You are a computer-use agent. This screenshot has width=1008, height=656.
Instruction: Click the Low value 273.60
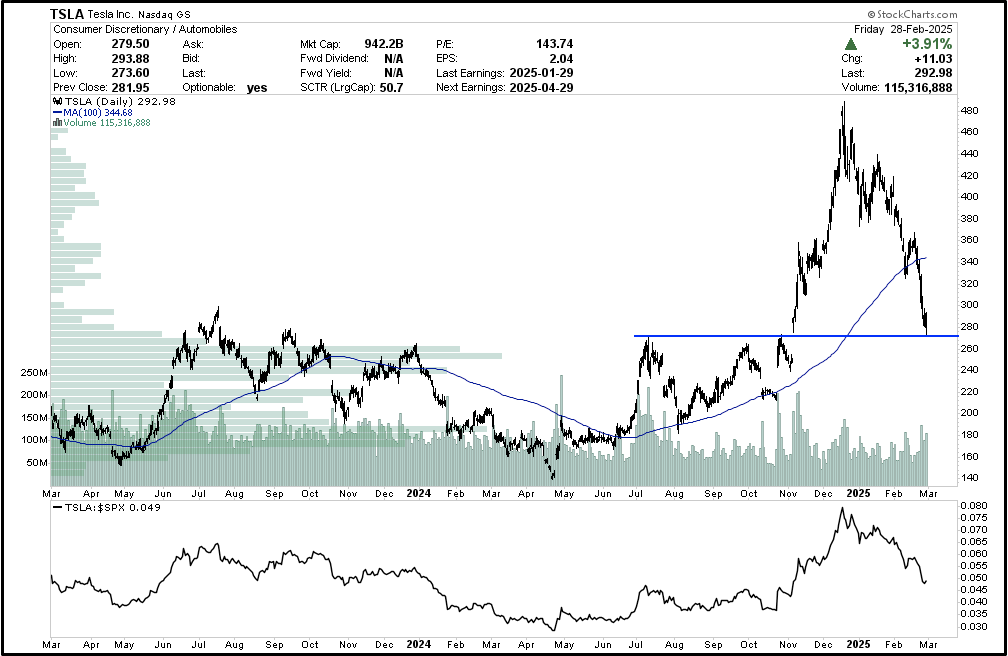tap(130, 73)
